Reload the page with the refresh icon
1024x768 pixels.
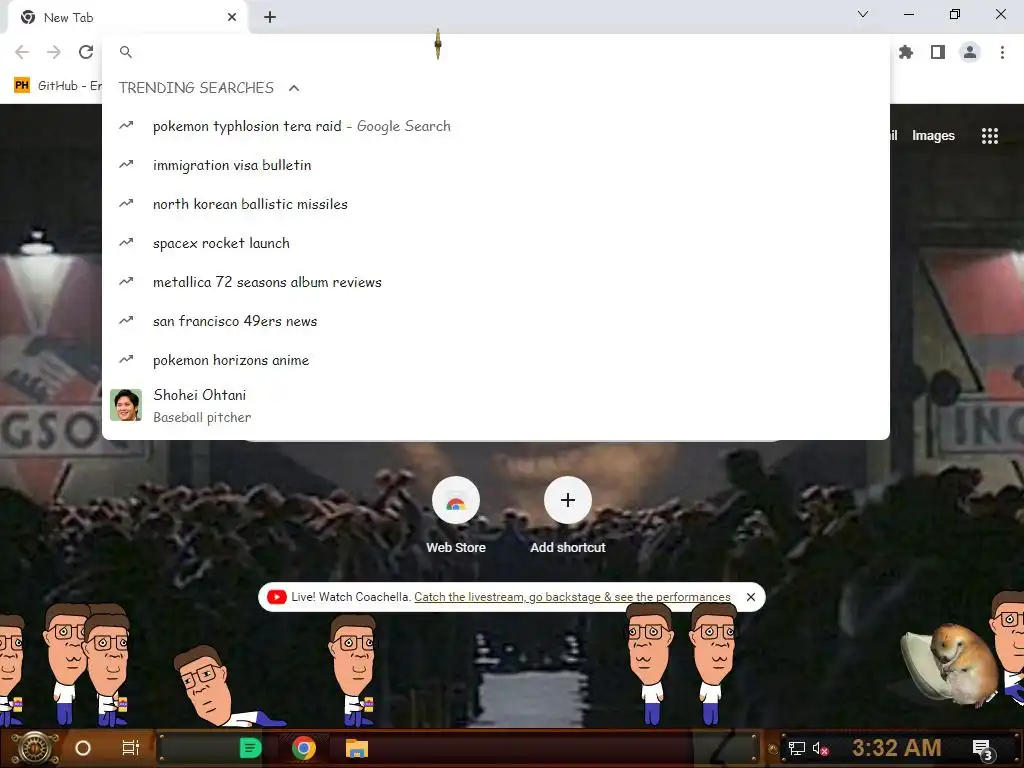click(x=86, y=52)
